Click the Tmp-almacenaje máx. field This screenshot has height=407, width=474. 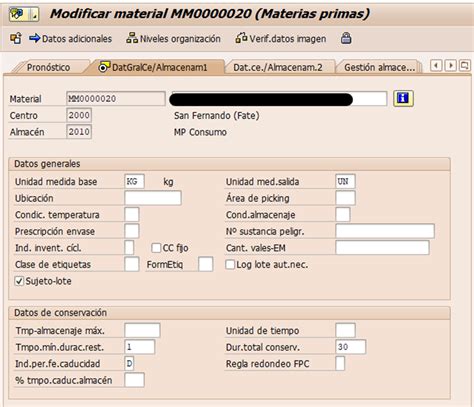point(142,330)
